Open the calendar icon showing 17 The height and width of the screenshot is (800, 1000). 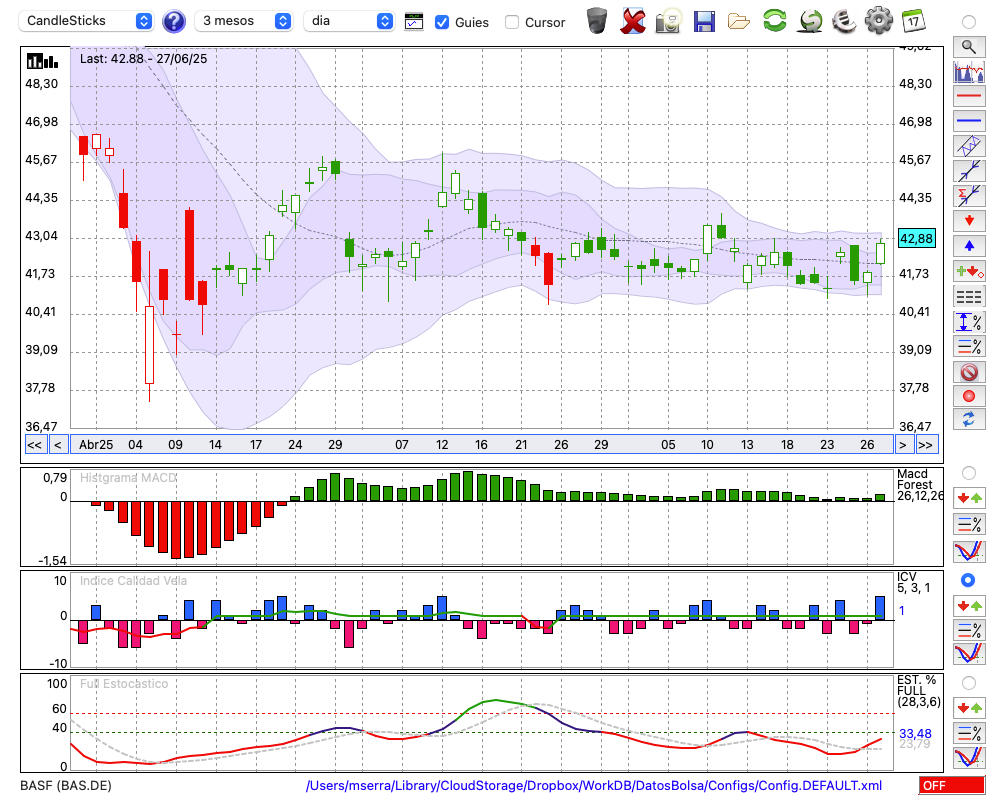[914, 21]
